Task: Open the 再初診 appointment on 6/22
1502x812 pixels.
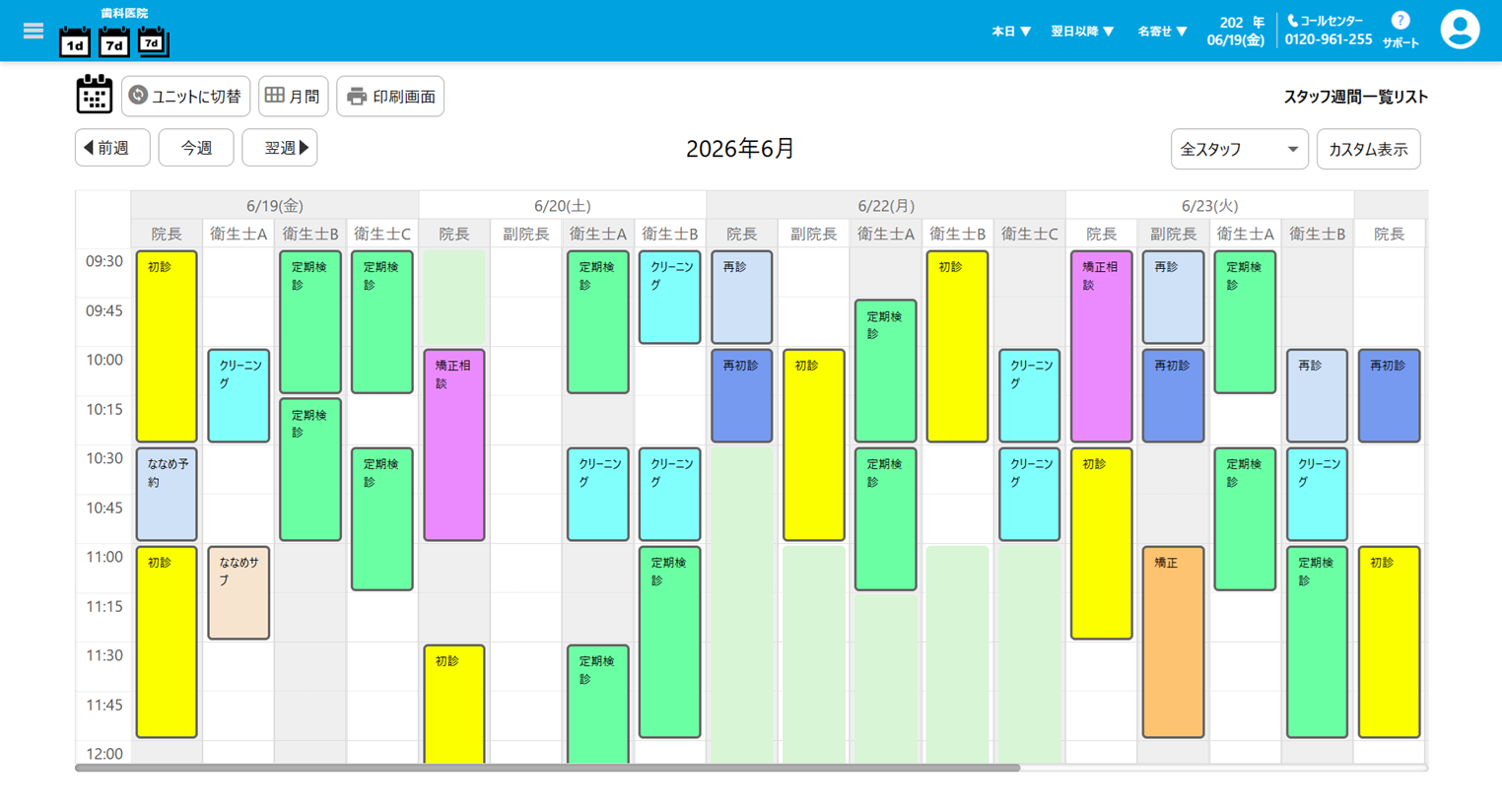Action: tap(741, 395)
